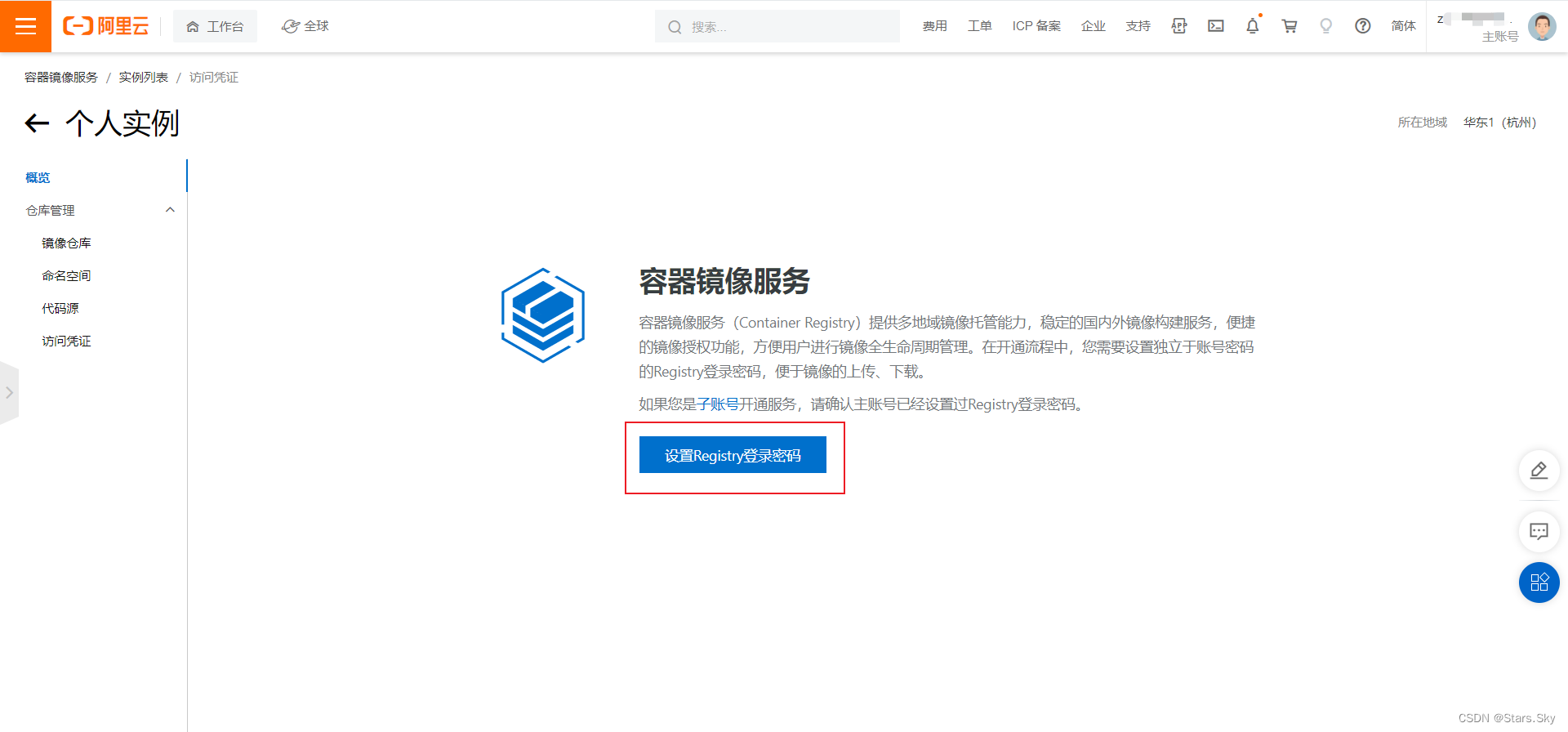The image size is (1568, 732).
Task: Open the help question mark icon
Action: tap(1363, 26)
